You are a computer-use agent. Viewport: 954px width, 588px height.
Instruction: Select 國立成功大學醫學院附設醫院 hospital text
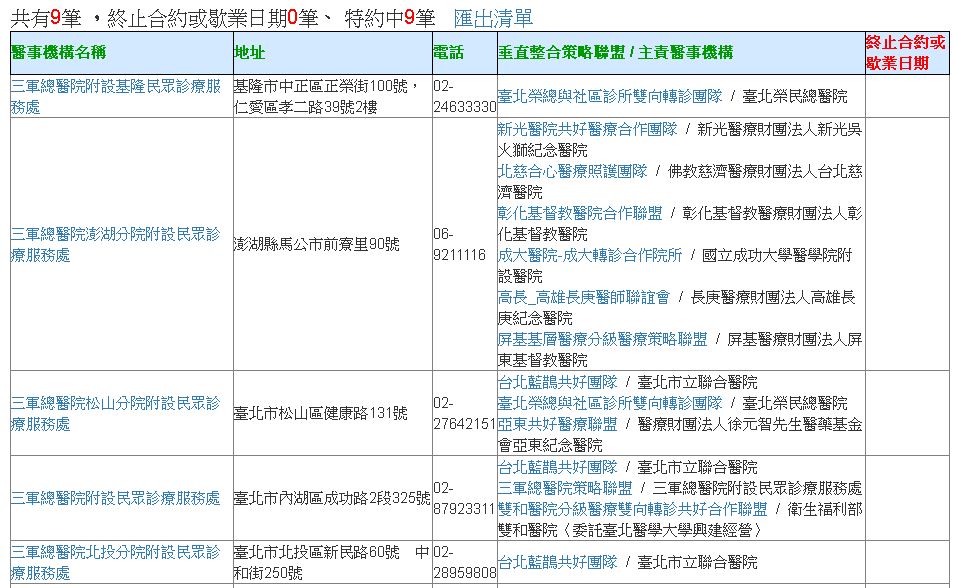tap(675, 265)
